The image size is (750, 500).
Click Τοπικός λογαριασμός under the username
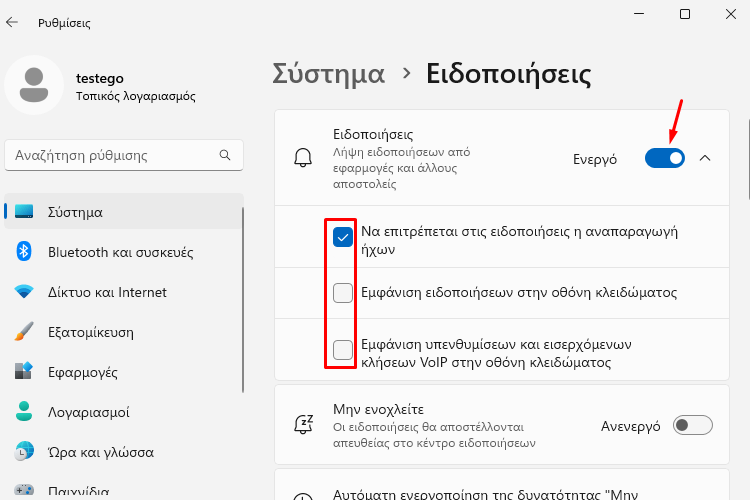(x=136, y=96)
